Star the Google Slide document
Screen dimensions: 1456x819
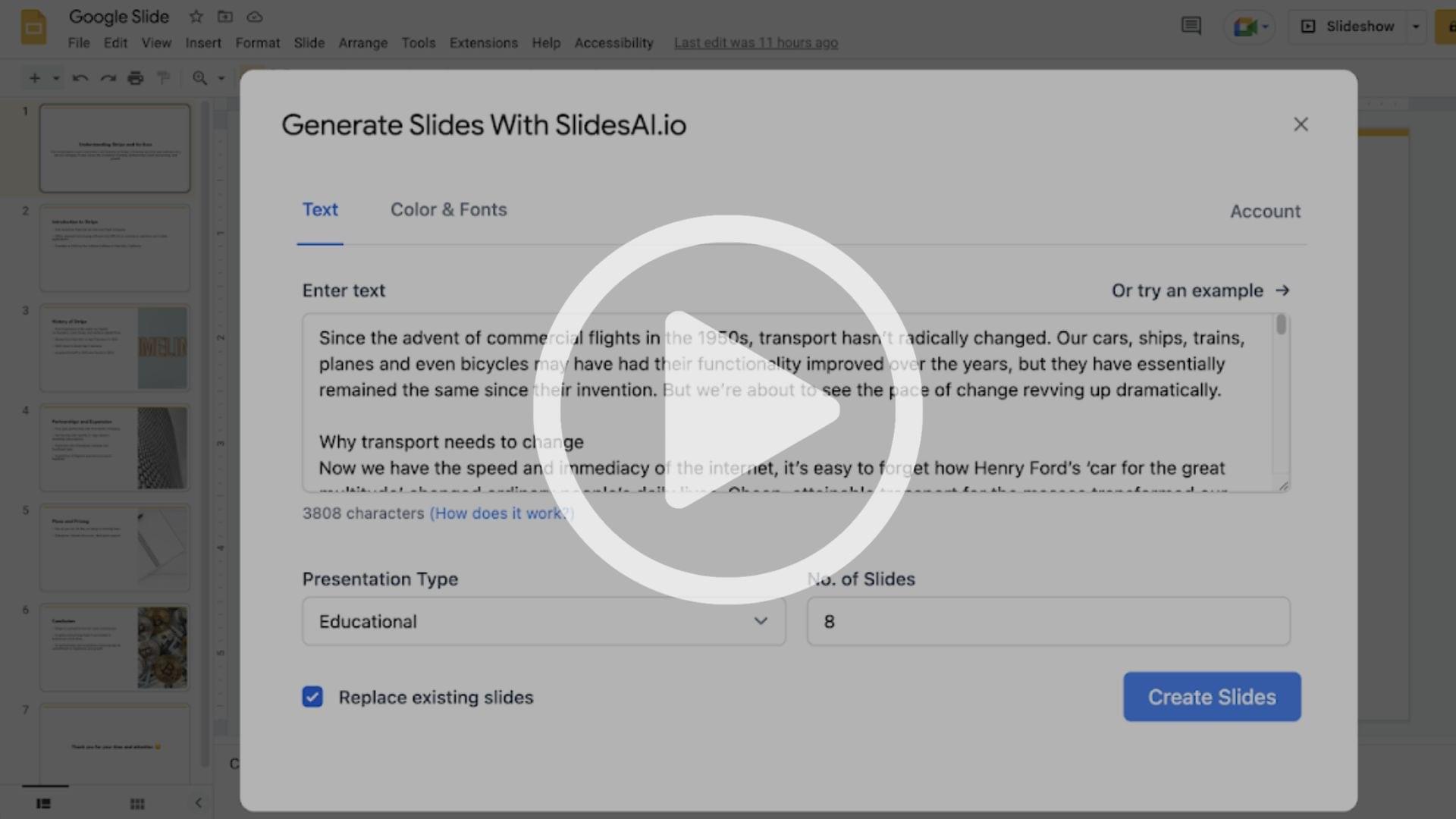tap(196, 16)
